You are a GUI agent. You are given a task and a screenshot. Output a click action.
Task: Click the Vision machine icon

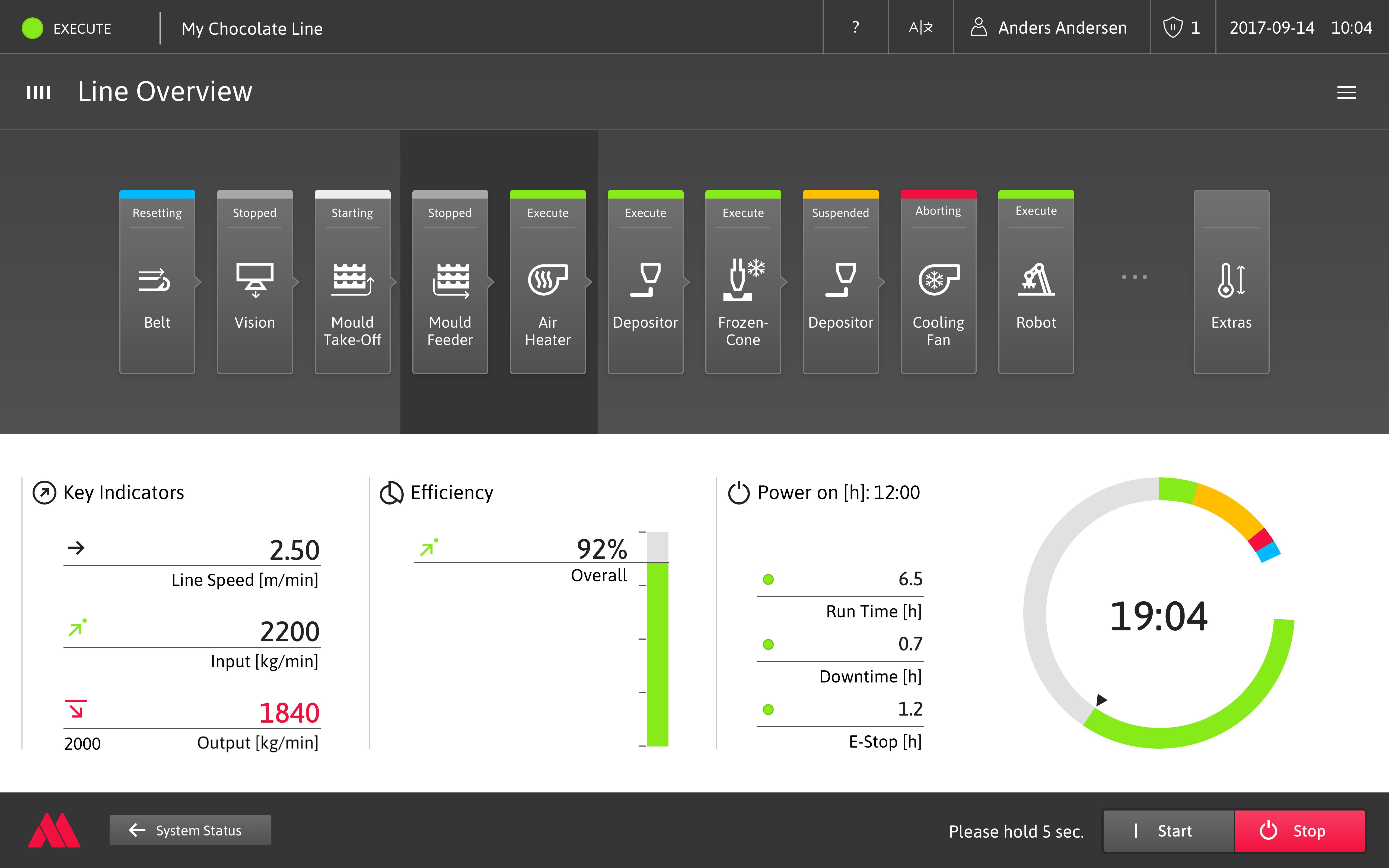click(254, 281)
